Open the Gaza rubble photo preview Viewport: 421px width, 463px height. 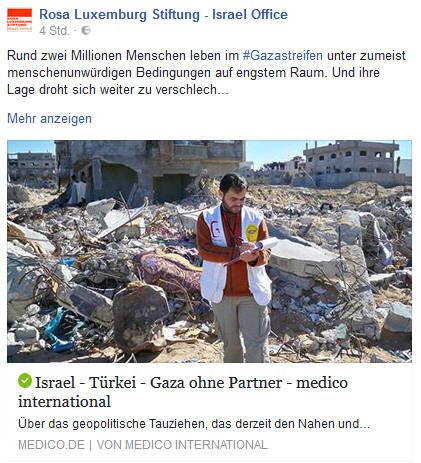coord(209,251)
